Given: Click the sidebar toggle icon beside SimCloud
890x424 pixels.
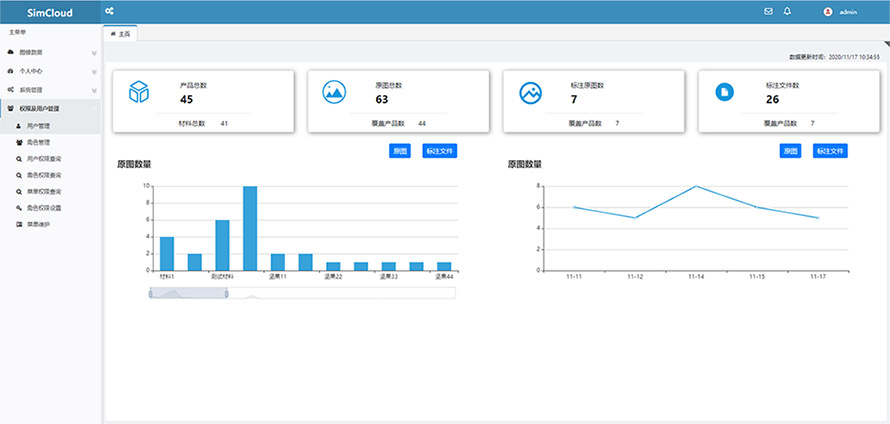Looking at the screenshot, I should pyautogui.click(x=109, y=11).
